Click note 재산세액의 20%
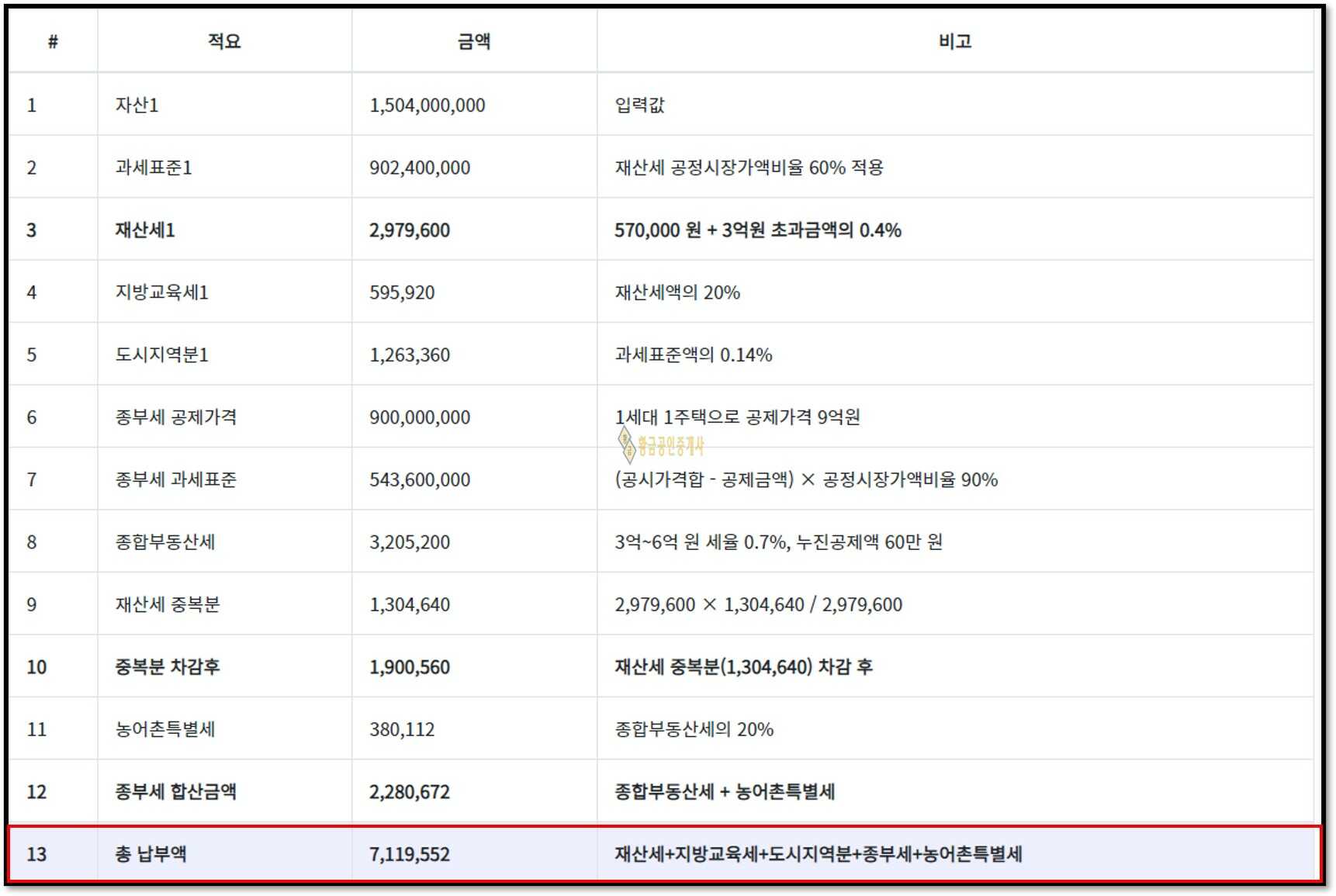Screen dimensions: 1336x896 (677, 292)
